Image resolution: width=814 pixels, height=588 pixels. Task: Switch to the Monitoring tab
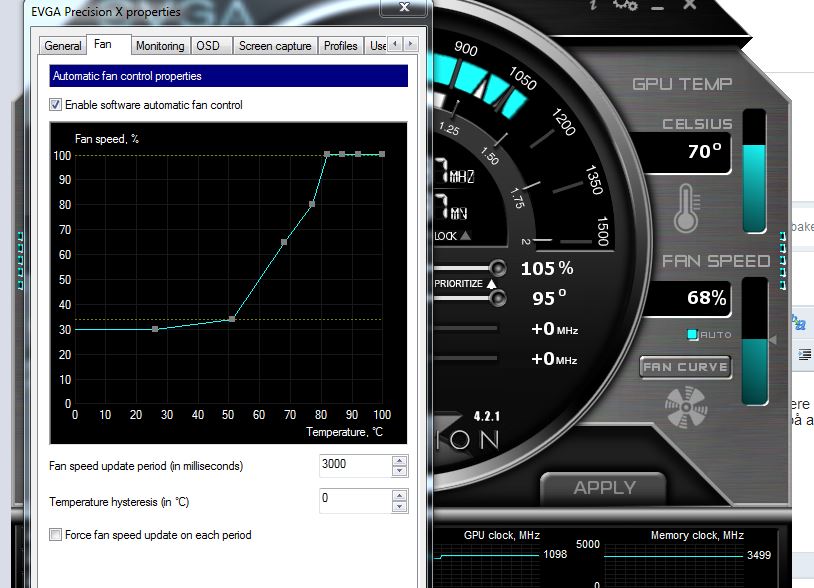pyautogui.click(x=160, y=46)
